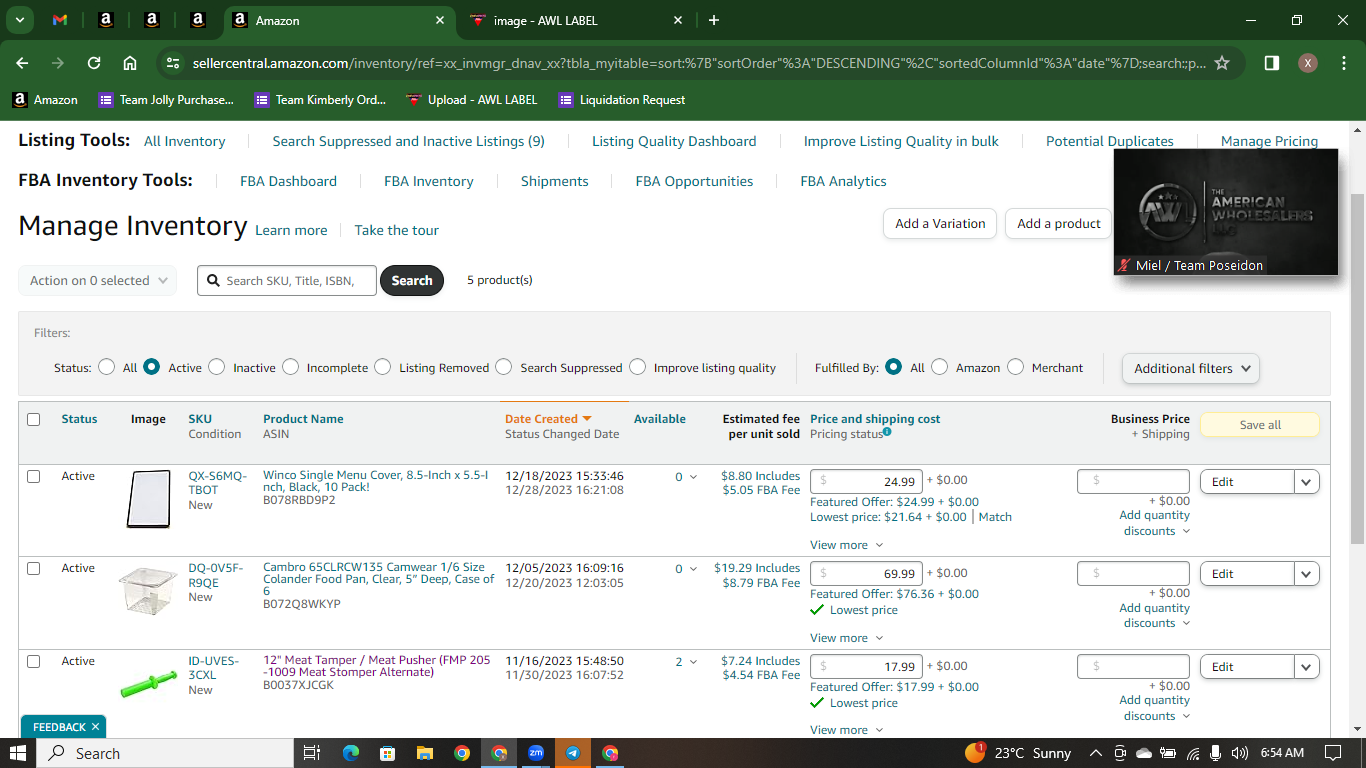Navigate to Shipments
The image size is (1366, 768).
coord(554,181)
